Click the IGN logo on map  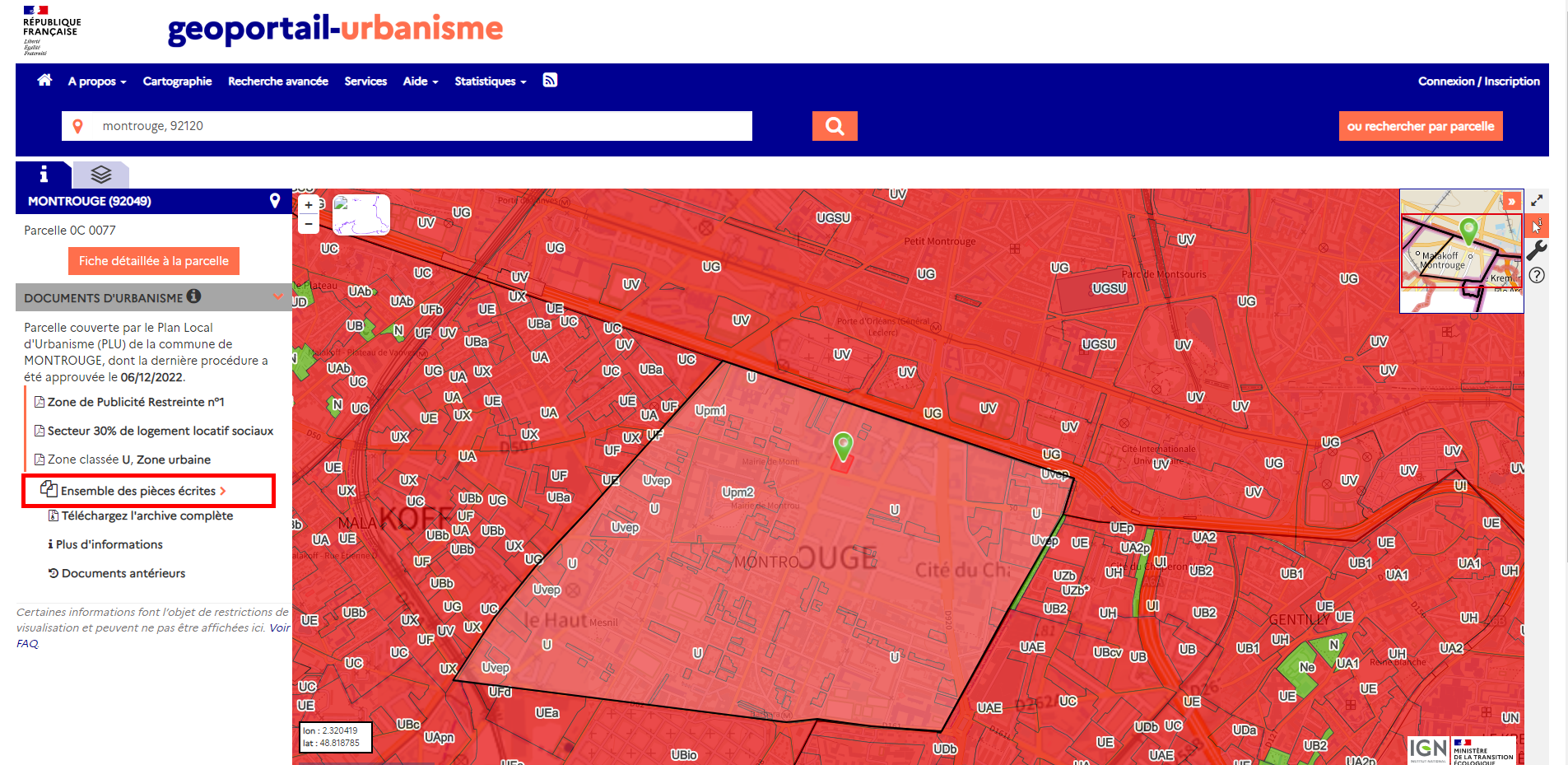[1428, 749]
